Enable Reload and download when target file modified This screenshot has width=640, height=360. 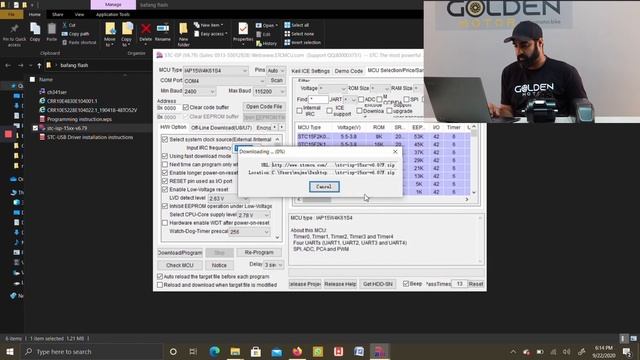point(160,285)
